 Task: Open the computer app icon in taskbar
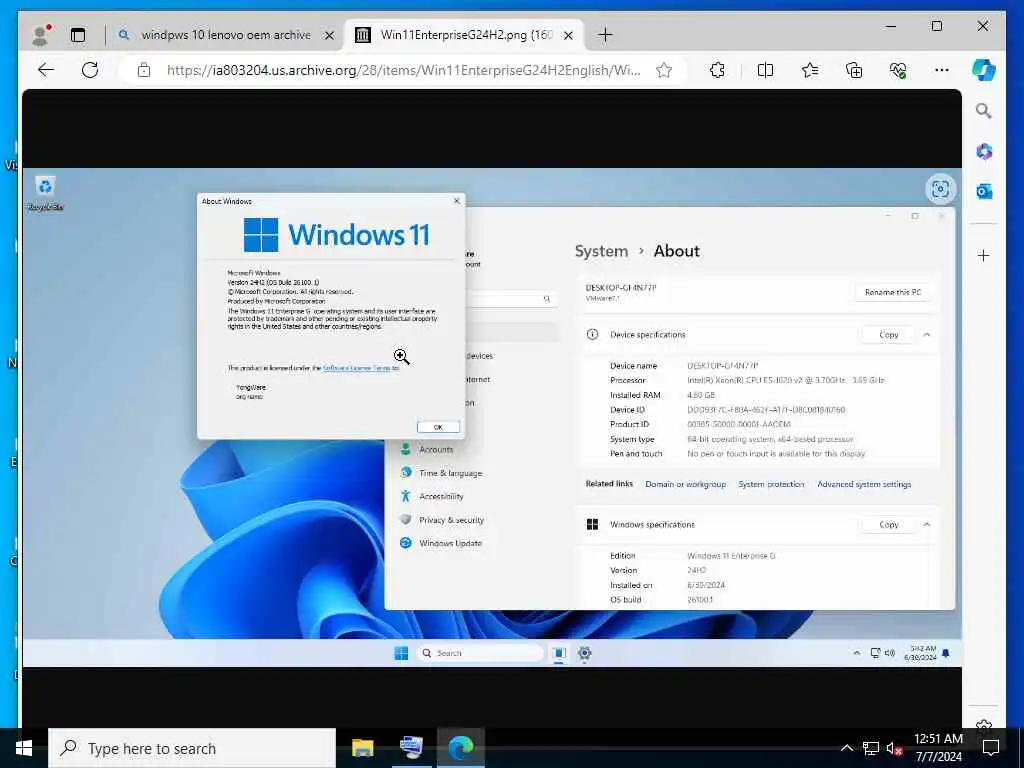pos(411,748)
